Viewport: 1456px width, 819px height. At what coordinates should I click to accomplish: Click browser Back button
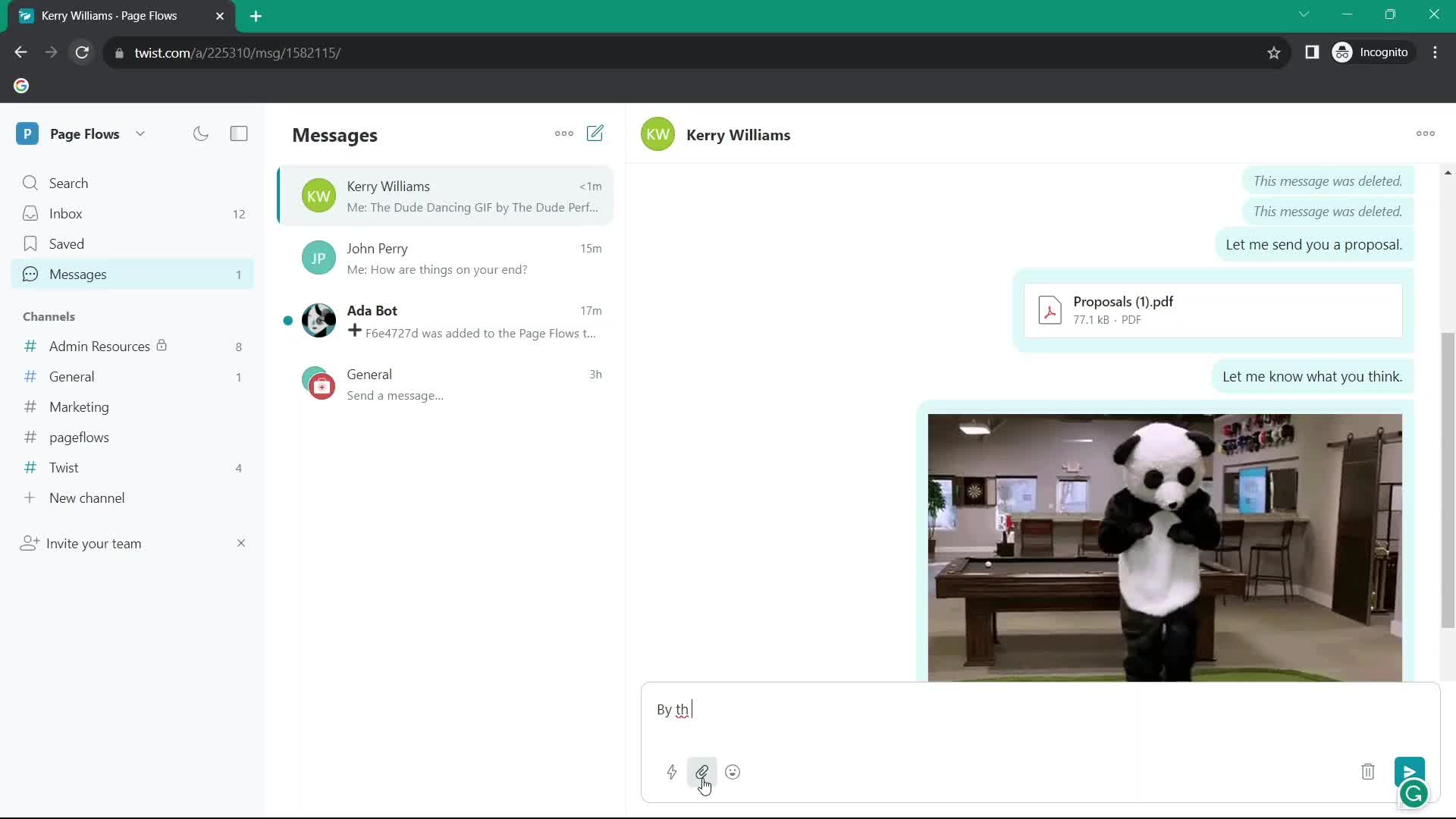pyautogui.click(x=20, y=52)
